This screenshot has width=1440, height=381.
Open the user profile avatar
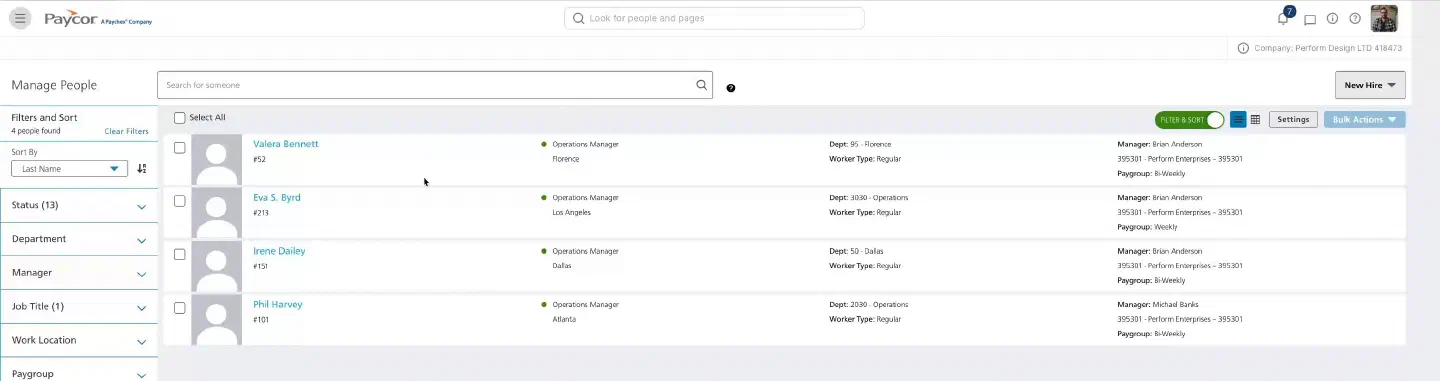(x=1384, y=18)
